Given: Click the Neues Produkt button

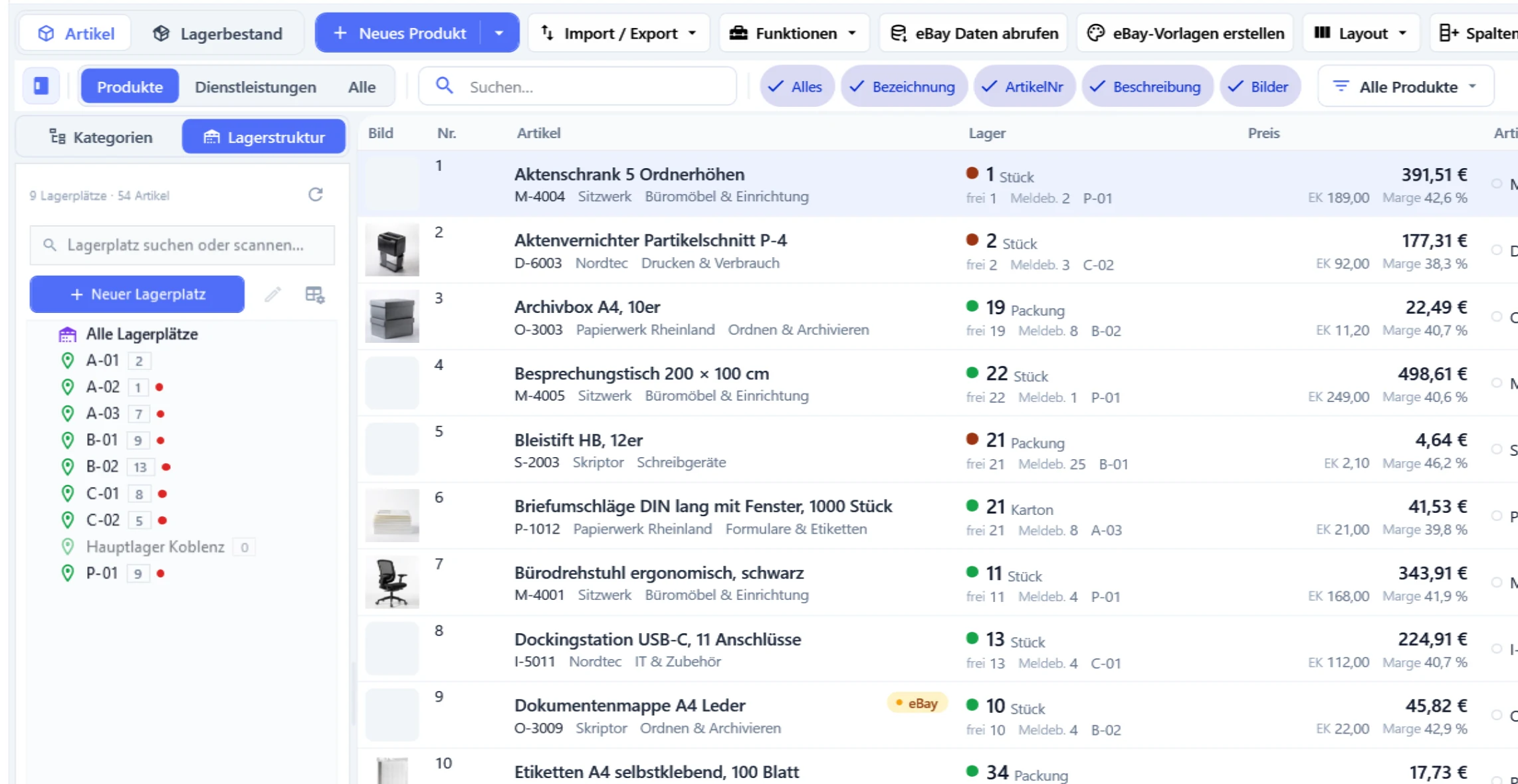Looking at the screenshot, I should click(399, 33).
